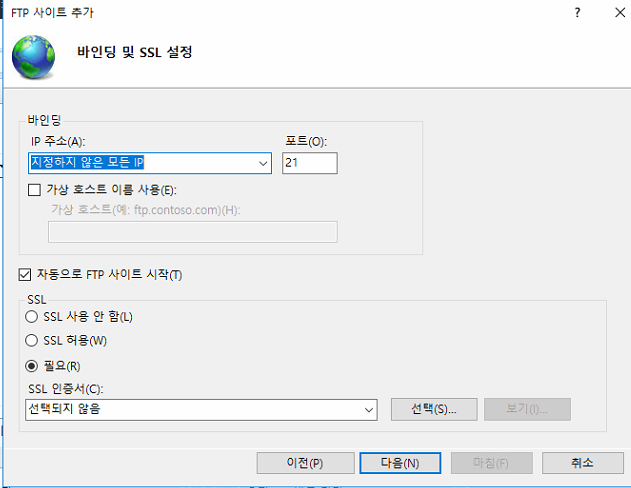Select SSL 사용 안 함 radio button

(x=31, y=317)
